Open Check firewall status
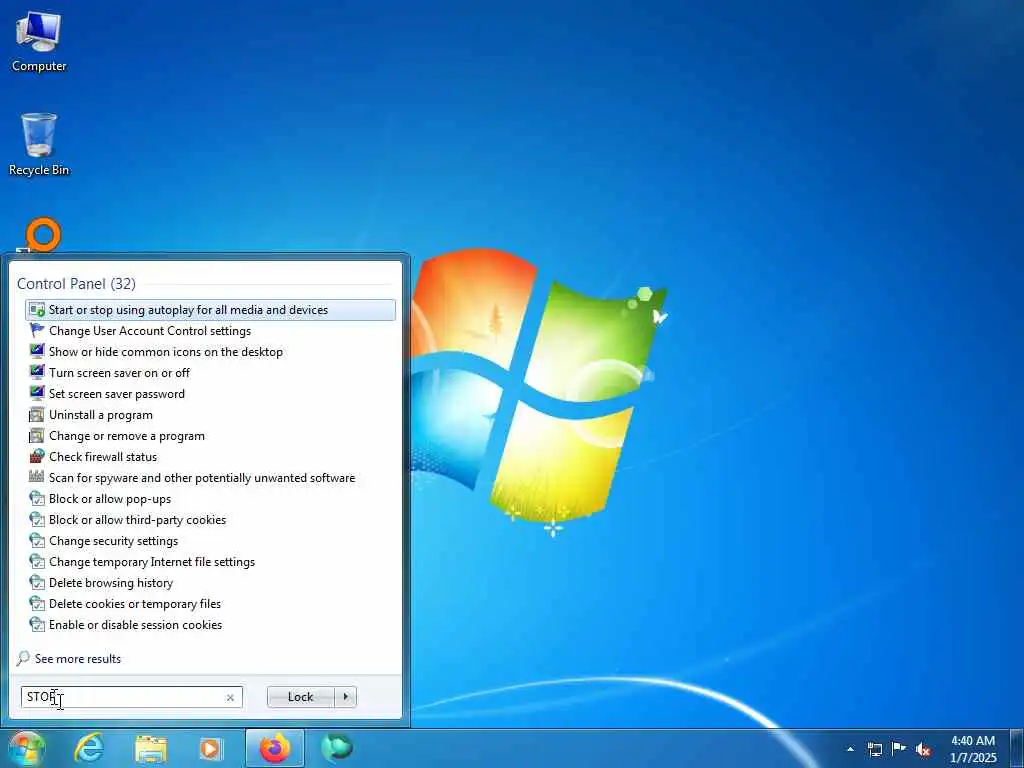 [210, 456]
